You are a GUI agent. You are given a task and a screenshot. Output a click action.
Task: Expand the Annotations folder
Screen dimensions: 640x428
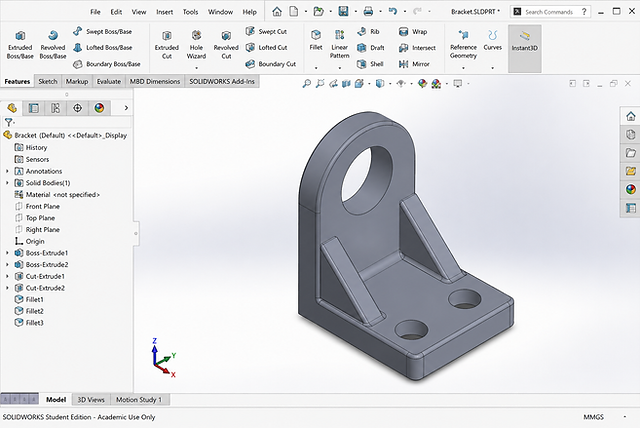(x=7, y=171)
